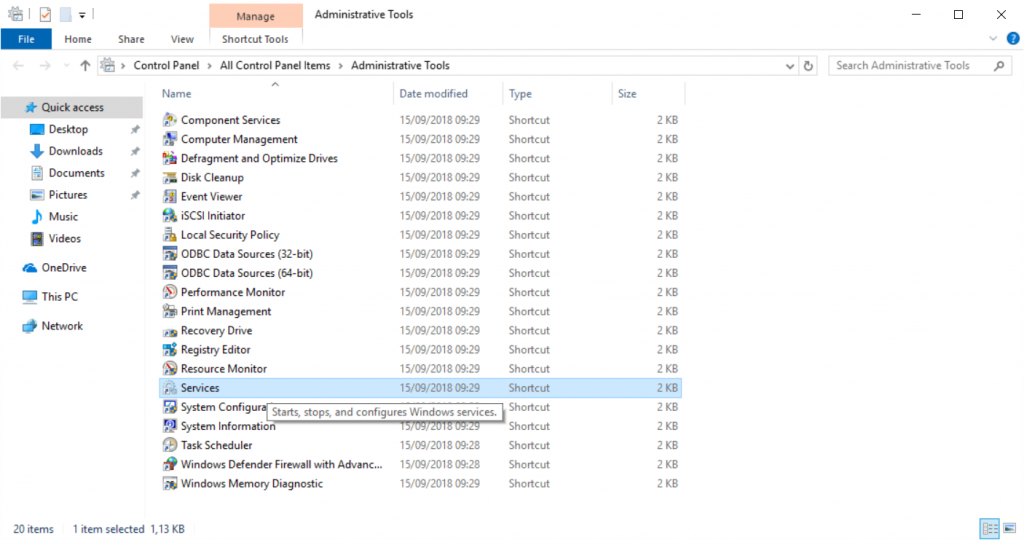This screenshot has width=1024, height=540.
Task: Switch to the Home ribbon tab
Action: [78, 39]
